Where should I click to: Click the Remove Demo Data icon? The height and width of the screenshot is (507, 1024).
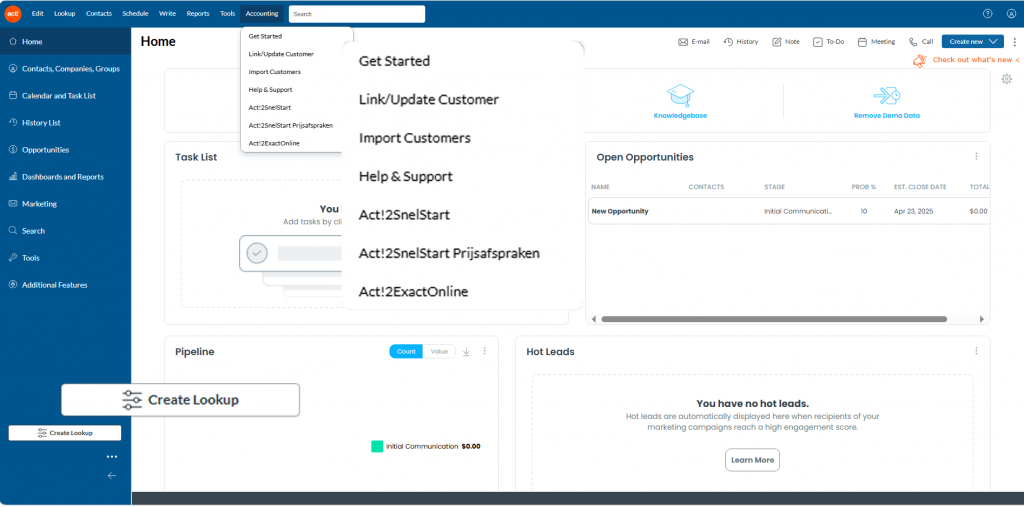click(886, 95)
